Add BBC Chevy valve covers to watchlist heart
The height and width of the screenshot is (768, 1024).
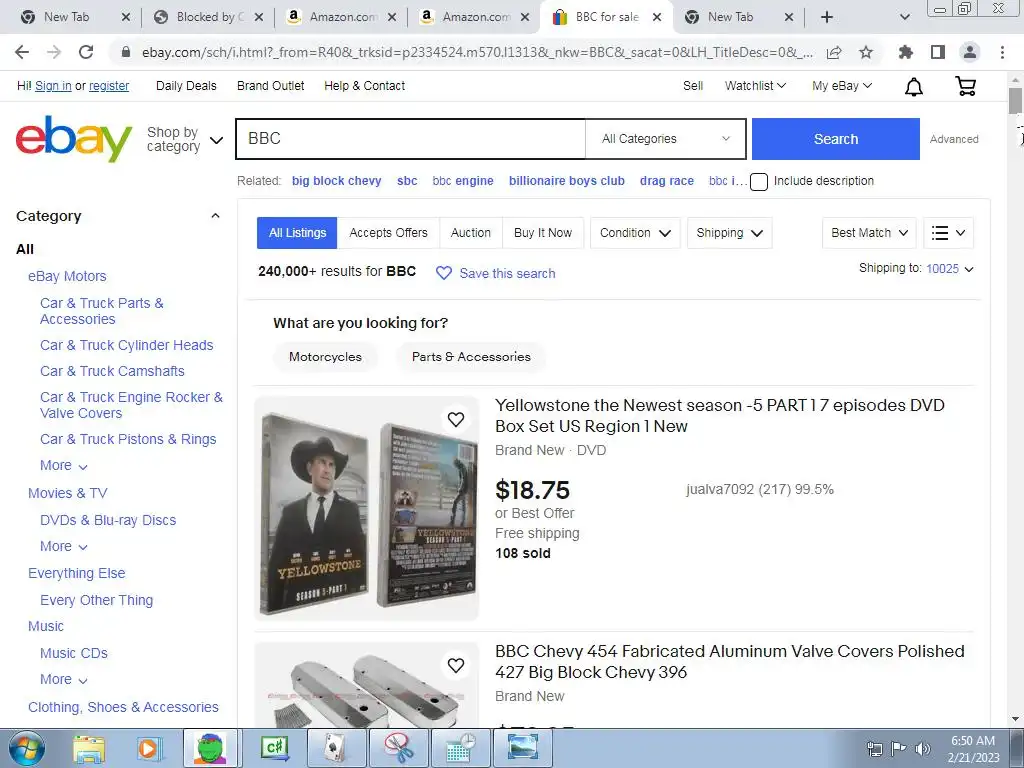coord(456,665)
